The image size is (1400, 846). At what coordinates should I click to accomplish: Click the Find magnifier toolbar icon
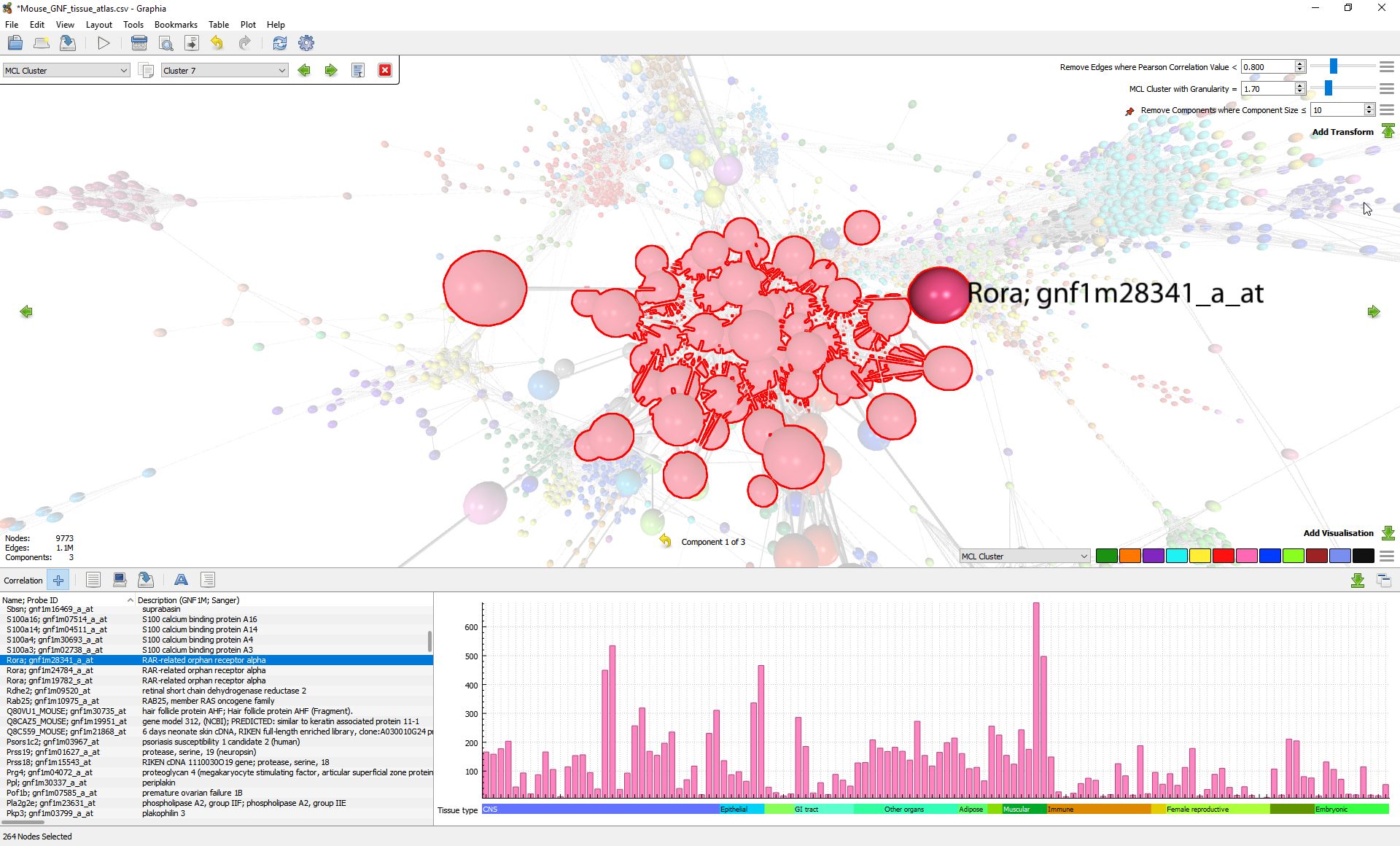166,43
